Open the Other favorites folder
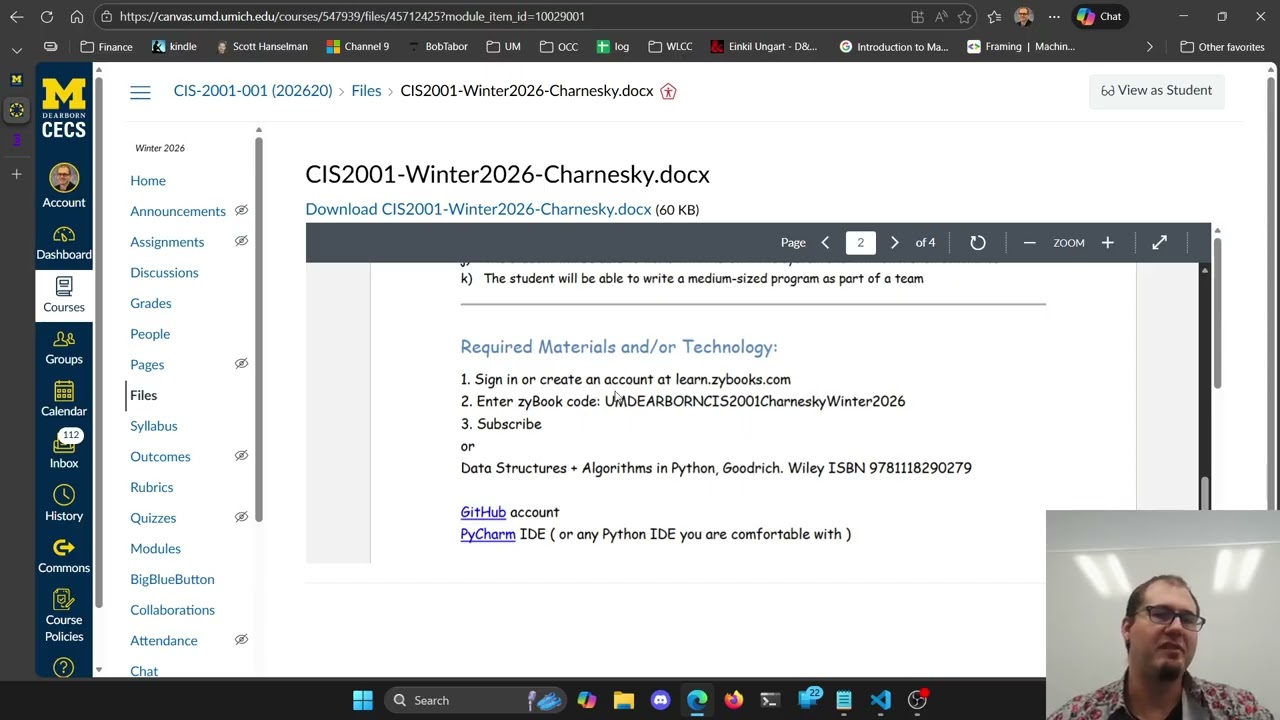The height and width of the screenshot is (720, 1280). point(1222,46)
